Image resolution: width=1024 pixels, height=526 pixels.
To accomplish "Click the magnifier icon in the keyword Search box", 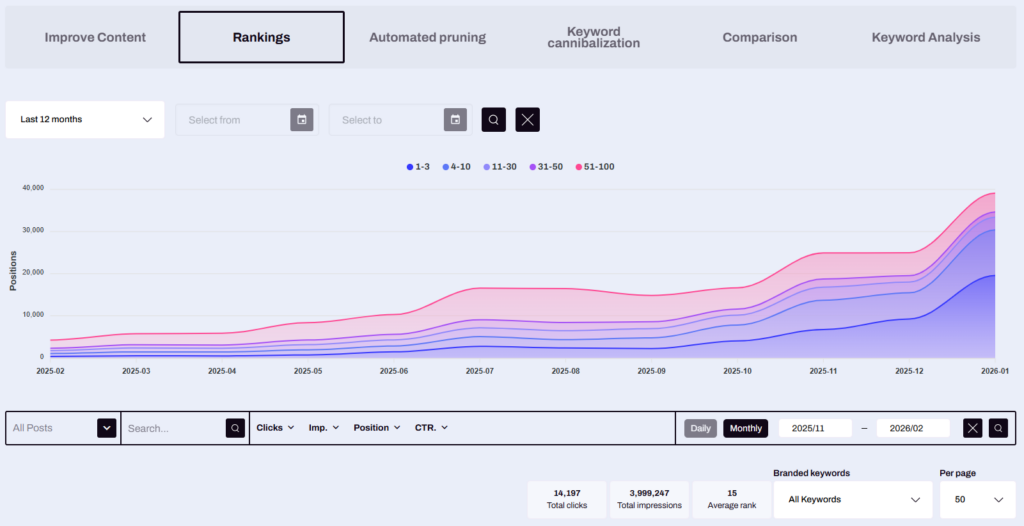I will [235, 428].
